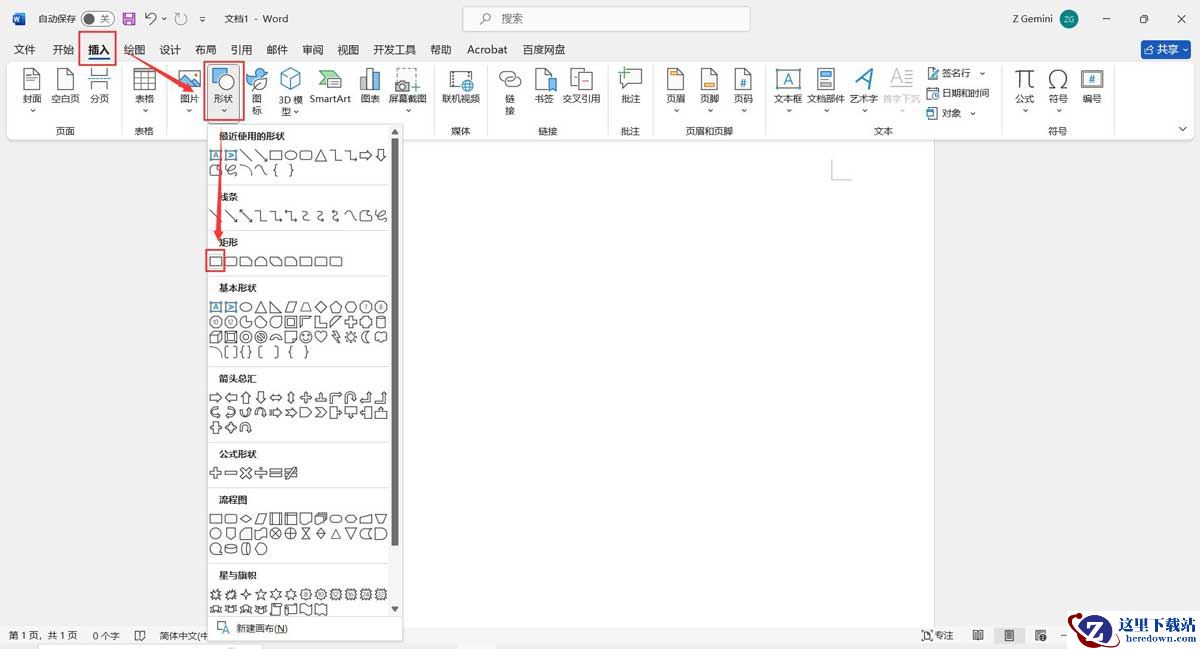The height and width of the screenshot is (649, 1200).
Task: Click the 0 个字 word count
Action: point(106,636)
